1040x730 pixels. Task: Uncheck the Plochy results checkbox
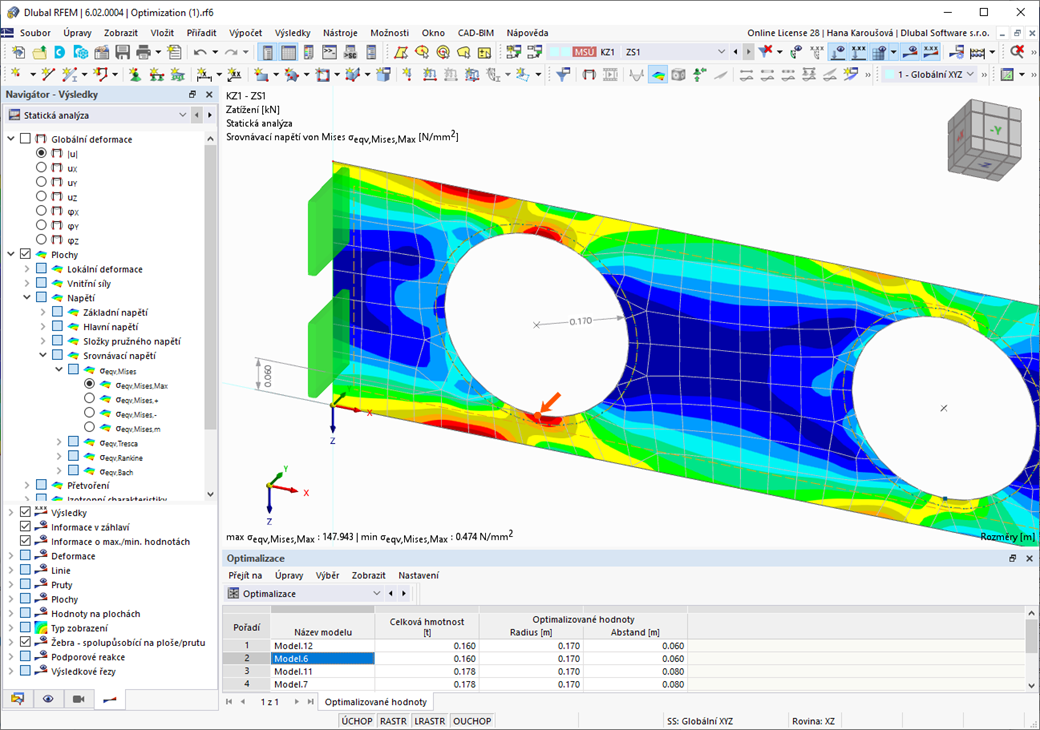click(25, 254)
